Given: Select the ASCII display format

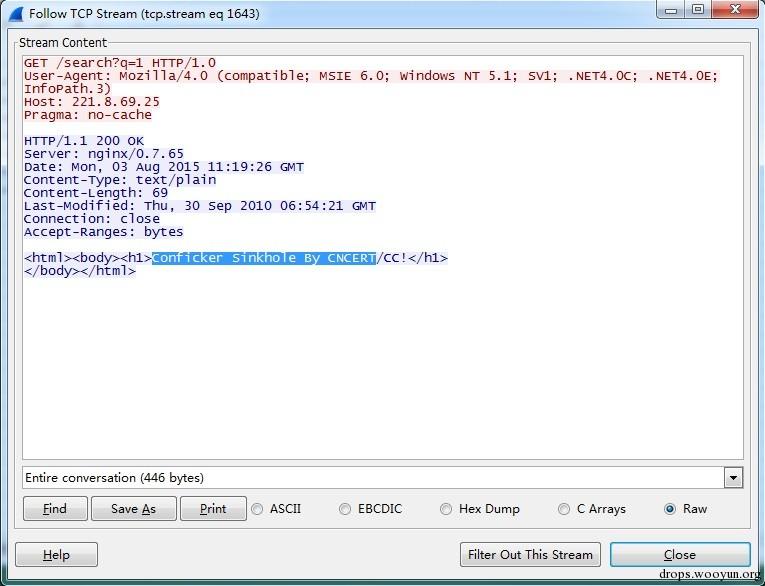Looking at the screenshot, I should click(258, 509).
